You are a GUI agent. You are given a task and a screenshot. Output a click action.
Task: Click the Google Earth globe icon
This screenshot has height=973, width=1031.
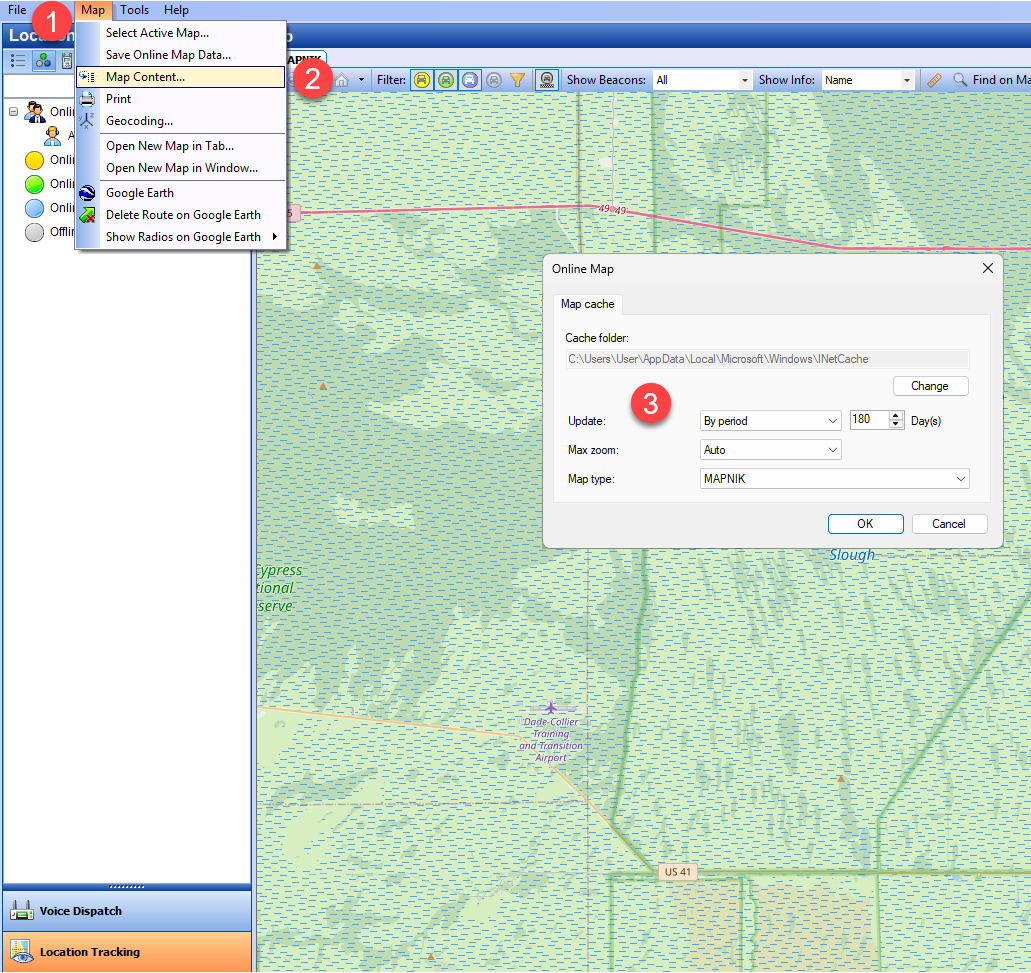(x=88, y=193)
